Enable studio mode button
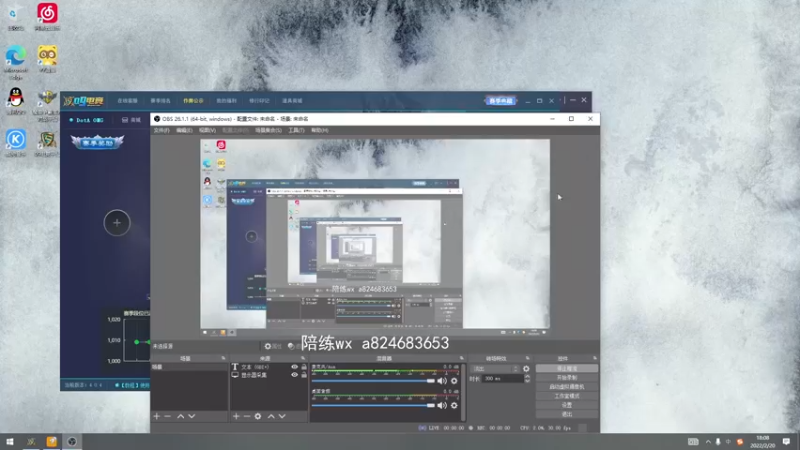800x450 pixels. pyautogui.click(x=567, y=396)
